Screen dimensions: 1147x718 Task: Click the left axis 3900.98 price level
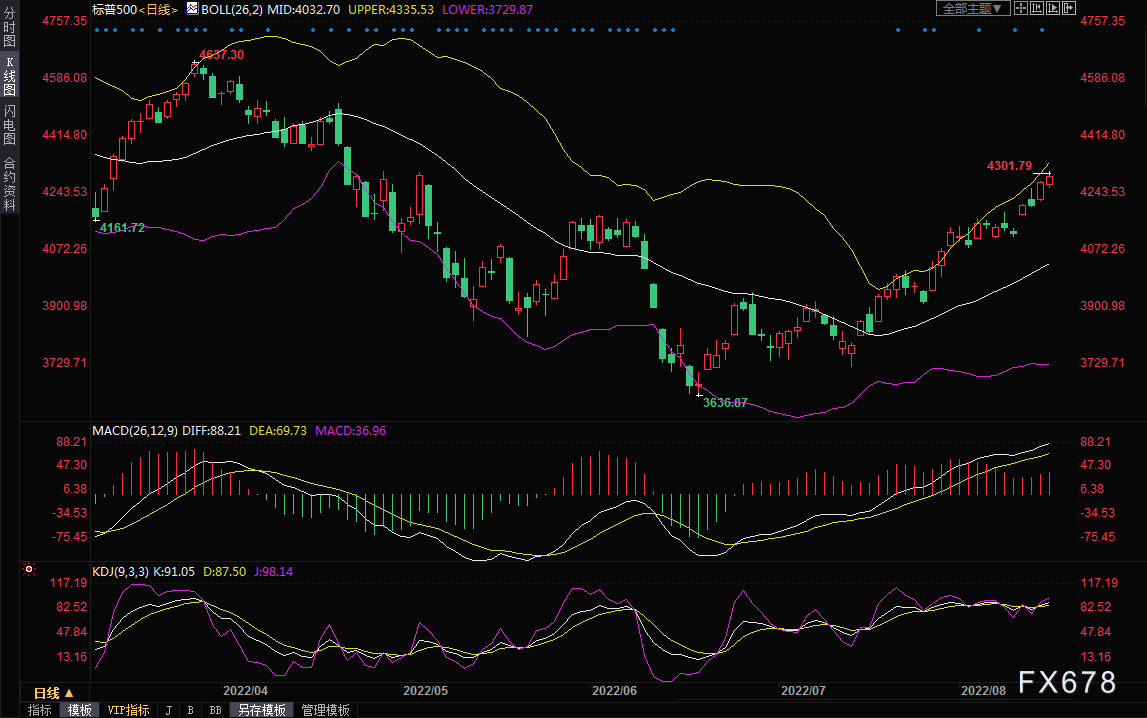pos(64,306)
